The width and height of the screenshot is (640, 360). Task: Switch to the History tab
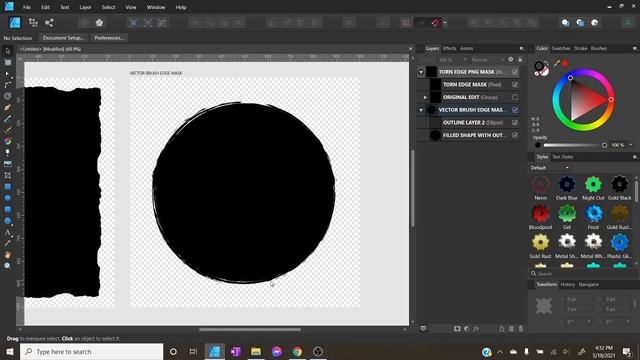point(568,284)
